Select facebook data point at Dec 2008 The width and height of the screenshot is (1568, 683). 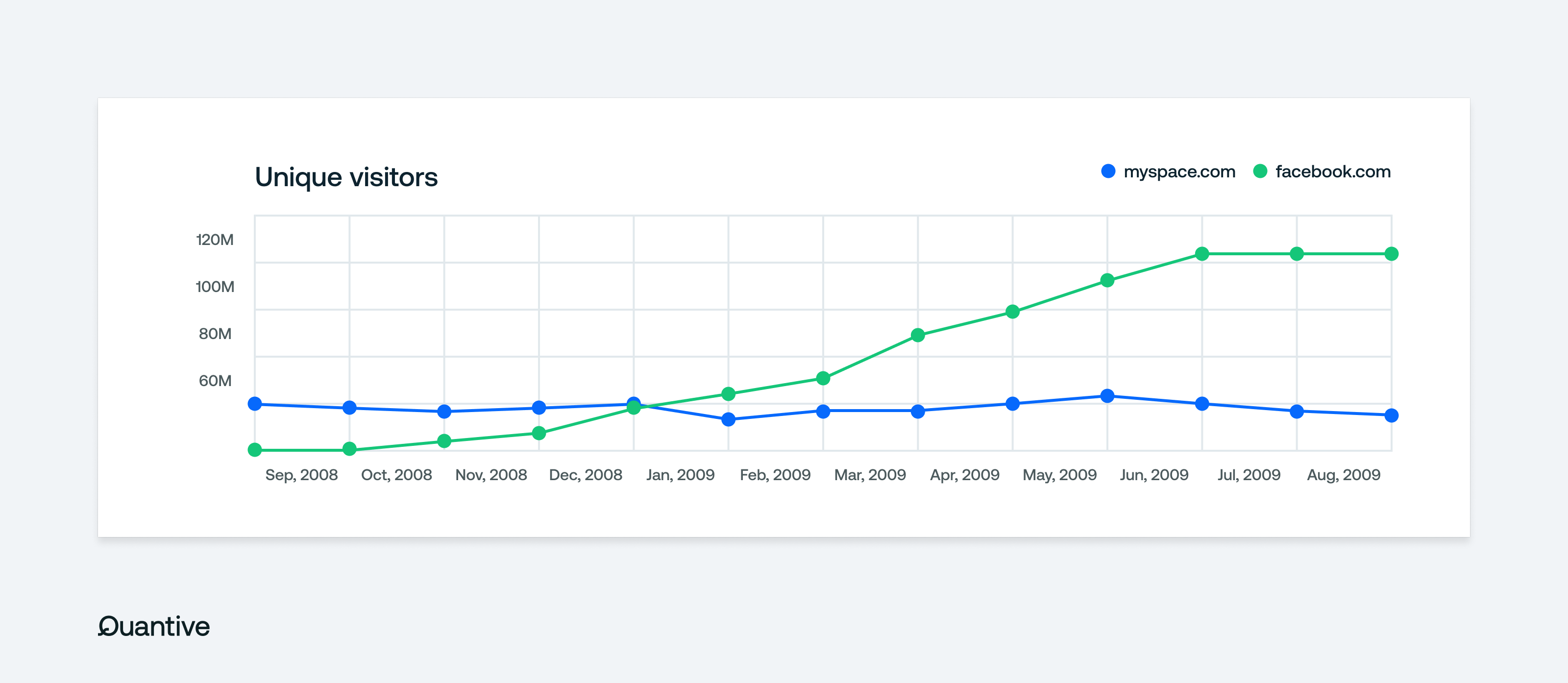(539, 433)
